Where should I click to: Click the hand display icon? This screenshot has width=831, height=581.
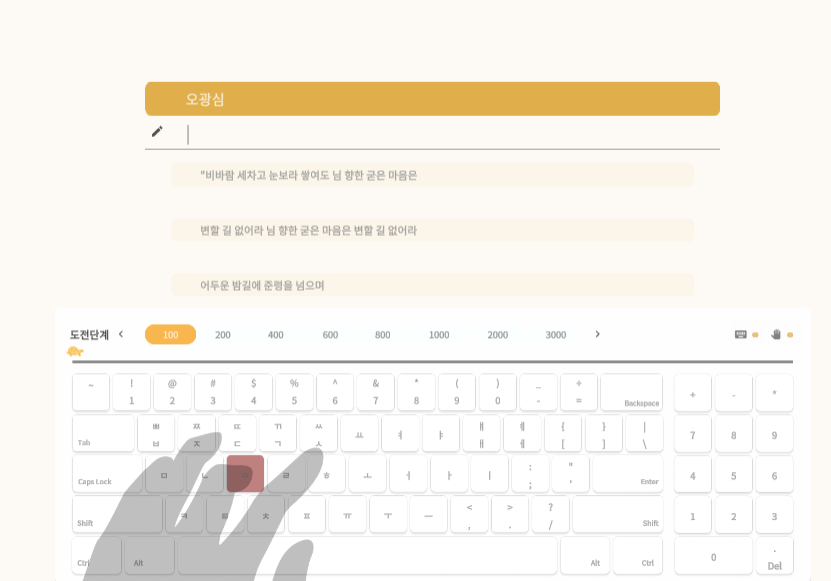pyautogui.click(x=776, y=335)
